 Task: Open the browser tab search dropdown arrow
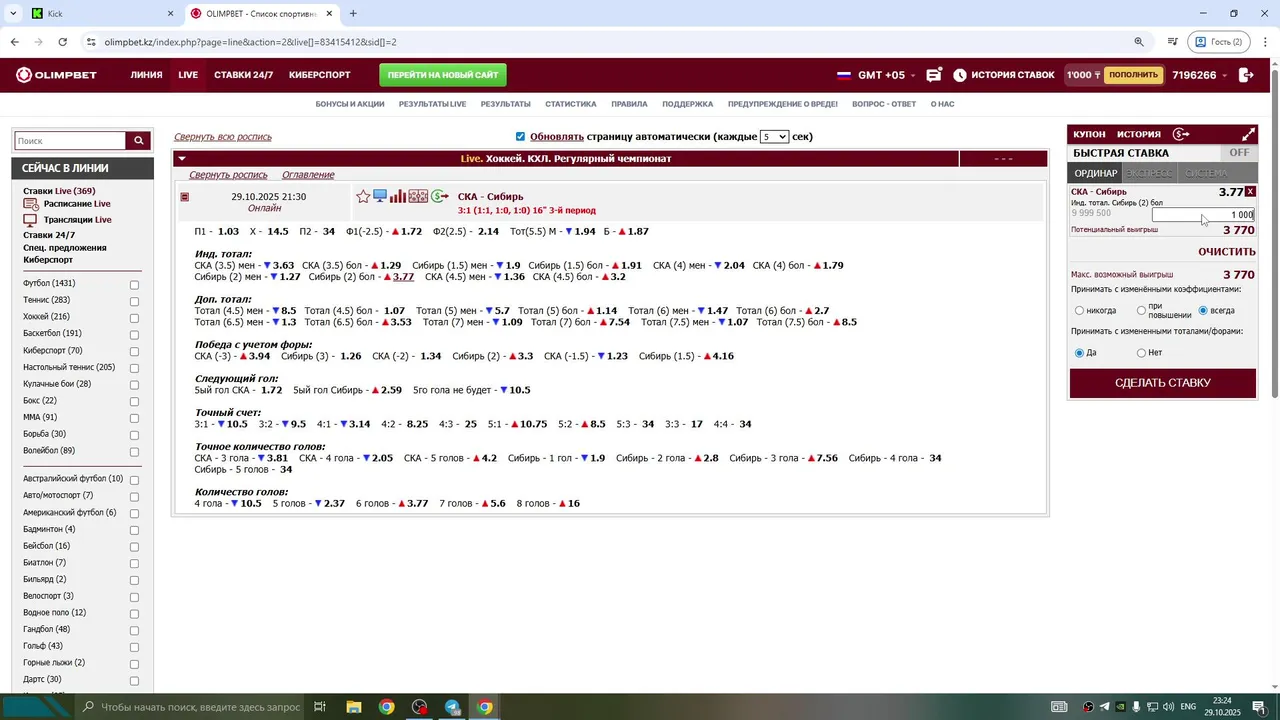point(13,14)
